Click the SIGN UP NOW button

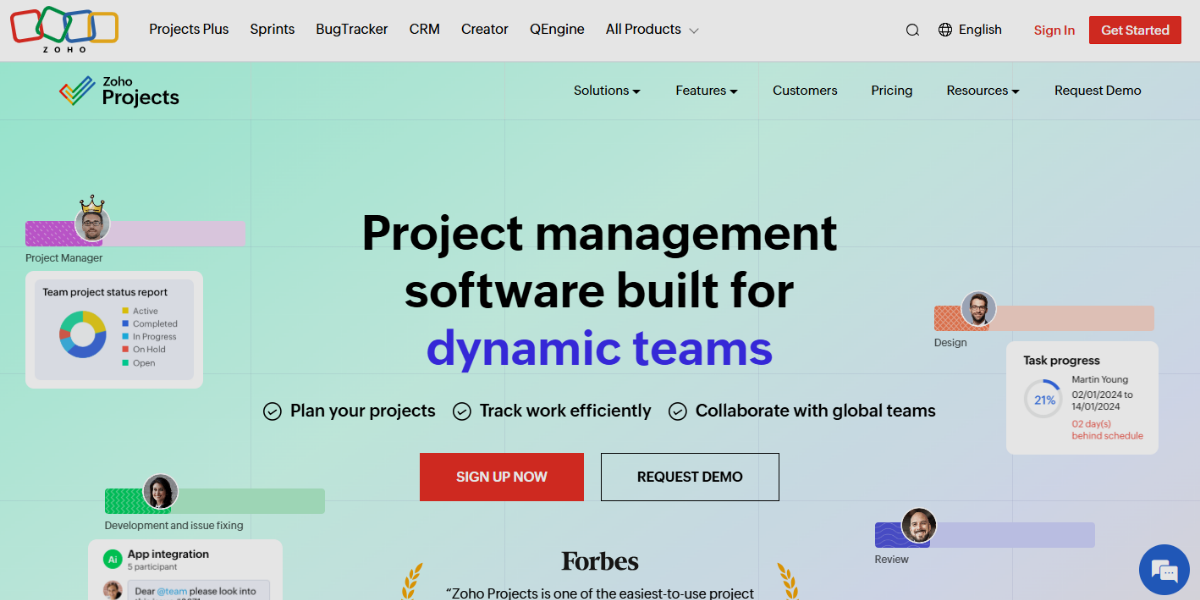click(501, 477)
